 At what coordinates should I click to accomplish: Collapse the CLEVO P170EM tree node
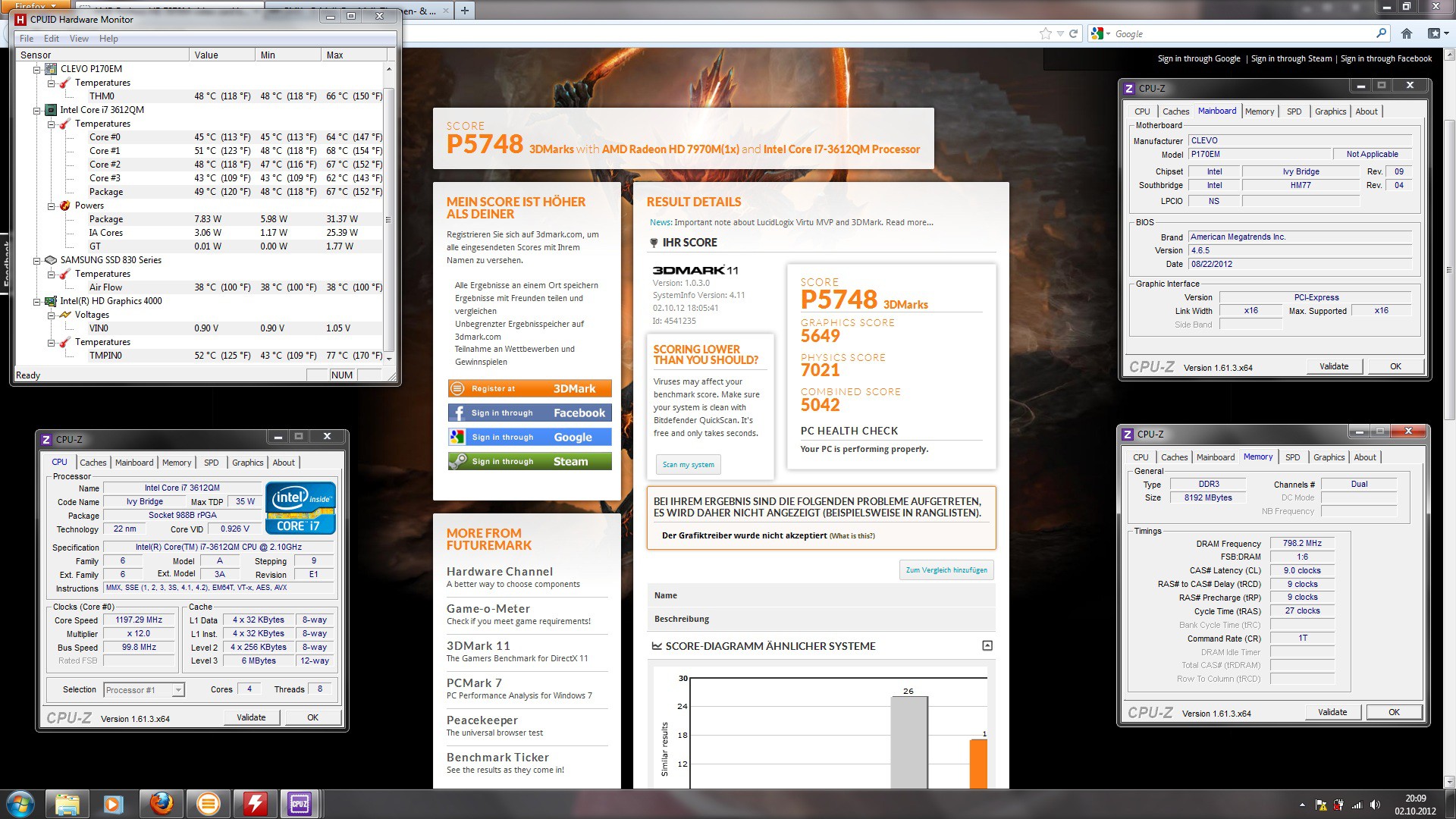36,69
